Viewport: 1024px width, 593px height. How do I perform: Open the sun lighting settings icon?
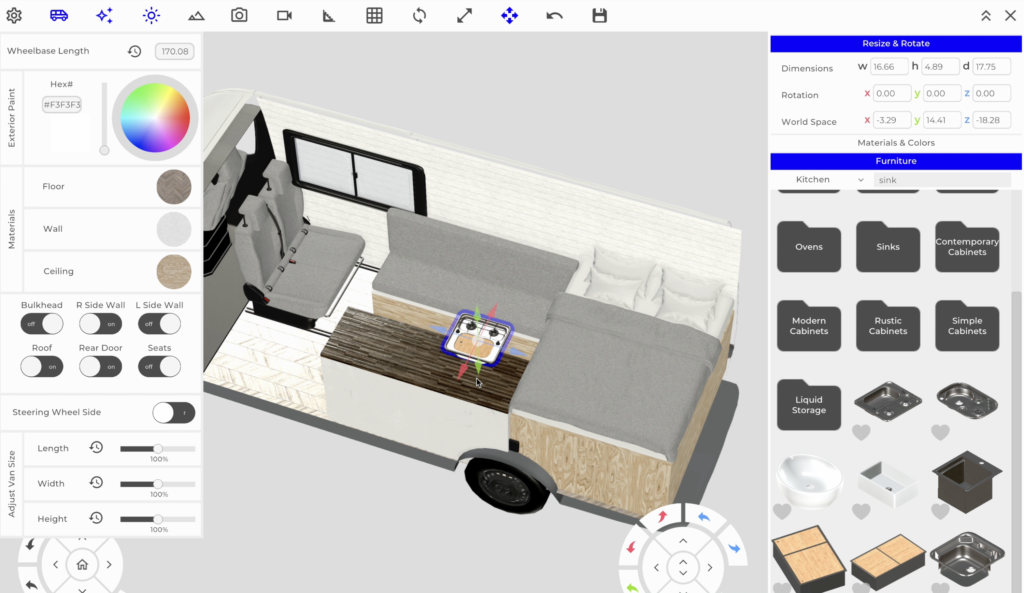click(151, 15)
